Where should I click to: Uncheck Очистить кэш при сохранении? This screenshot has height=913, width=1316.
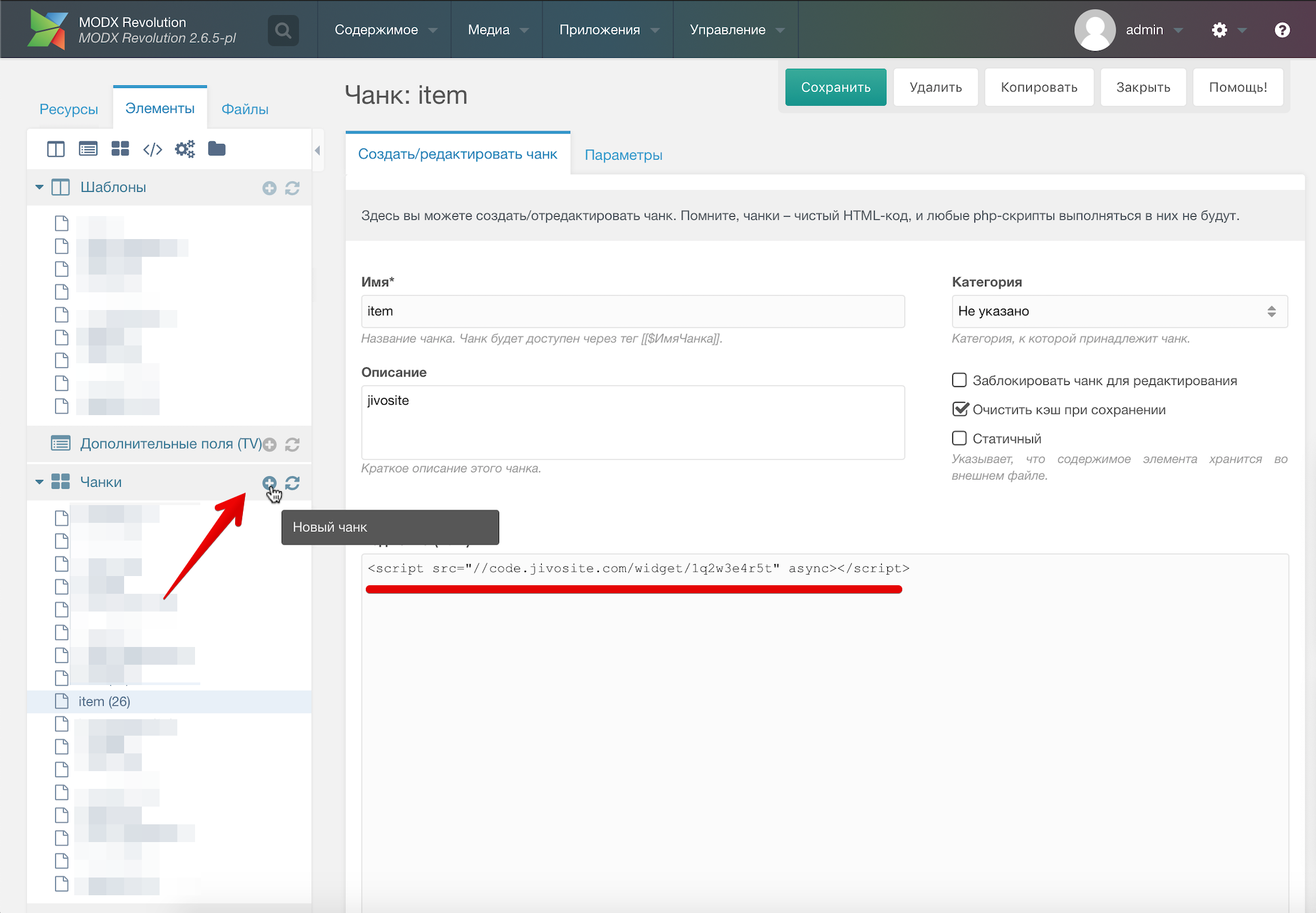point(959,409)
